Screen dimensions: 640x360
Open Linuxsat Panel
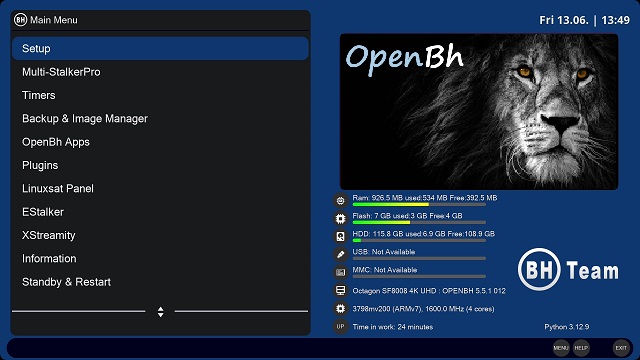[x=160, y=189]
